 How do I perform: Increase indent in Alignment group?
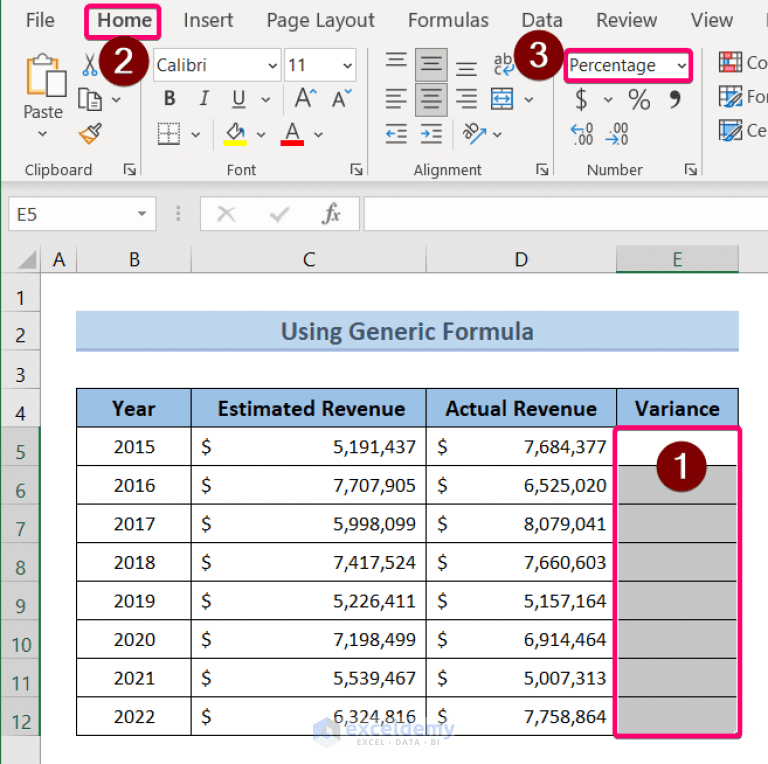(431, 134)
